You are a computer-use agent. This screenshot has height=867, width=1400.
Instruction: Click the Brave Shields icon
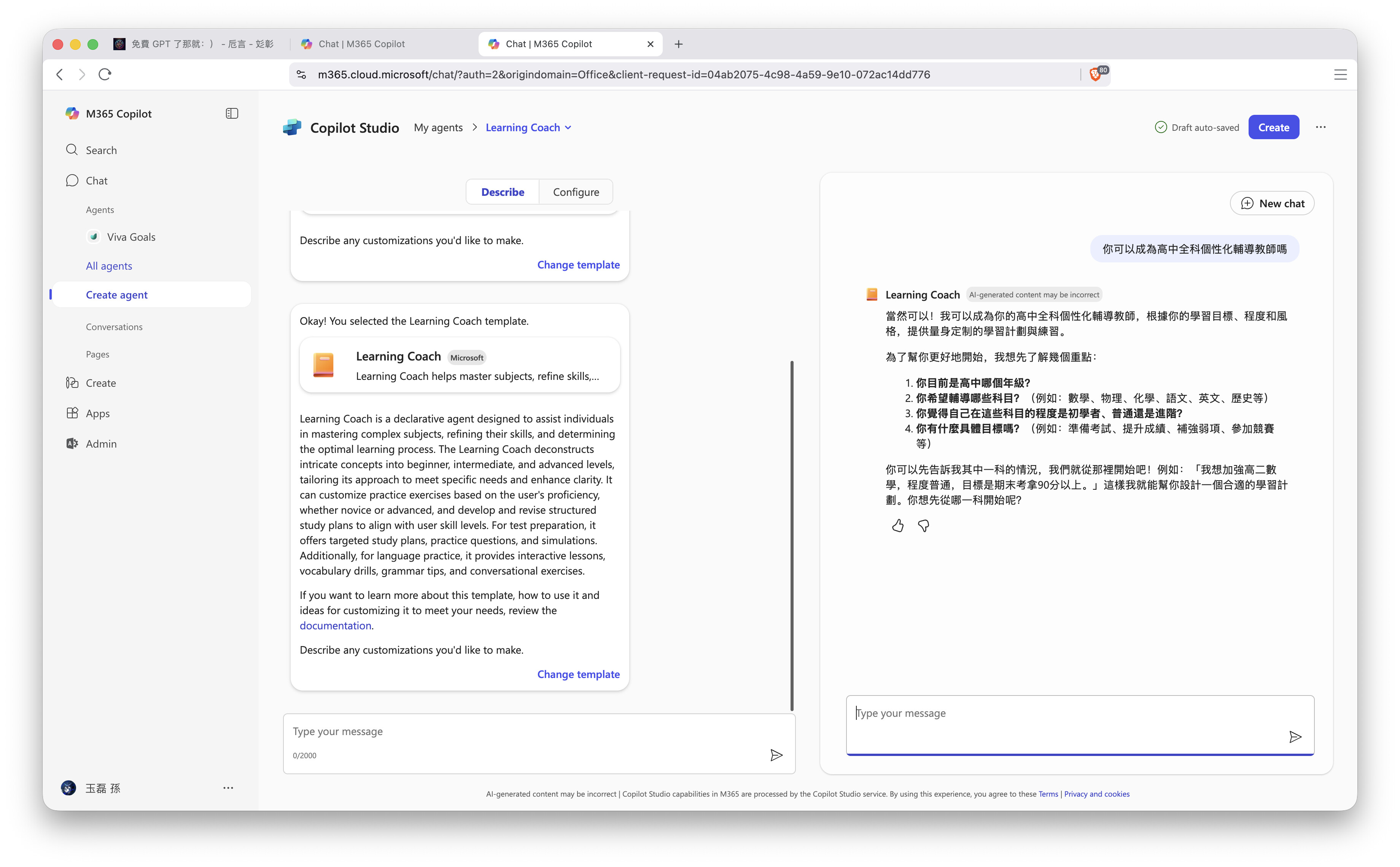pos(1095,75)
